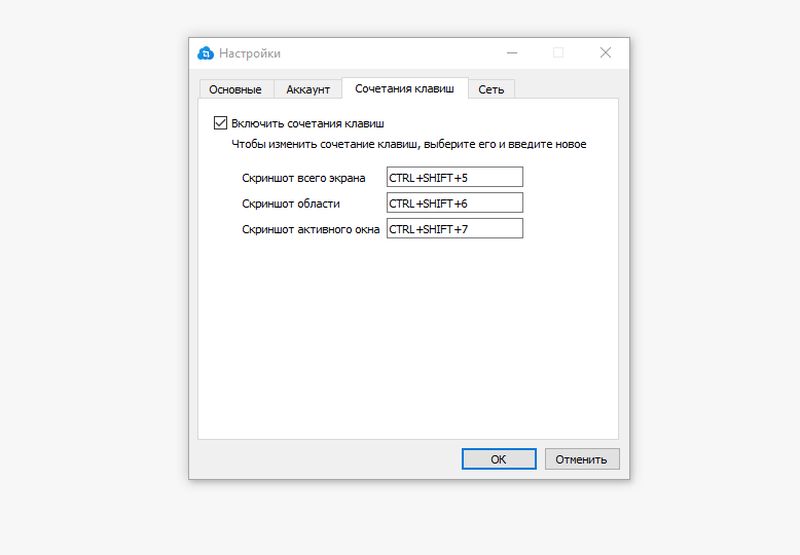Focus the CTRL+SHIFT+7 active window shortcut field
This screenshot has width=800, height=555.
point(455,229)
